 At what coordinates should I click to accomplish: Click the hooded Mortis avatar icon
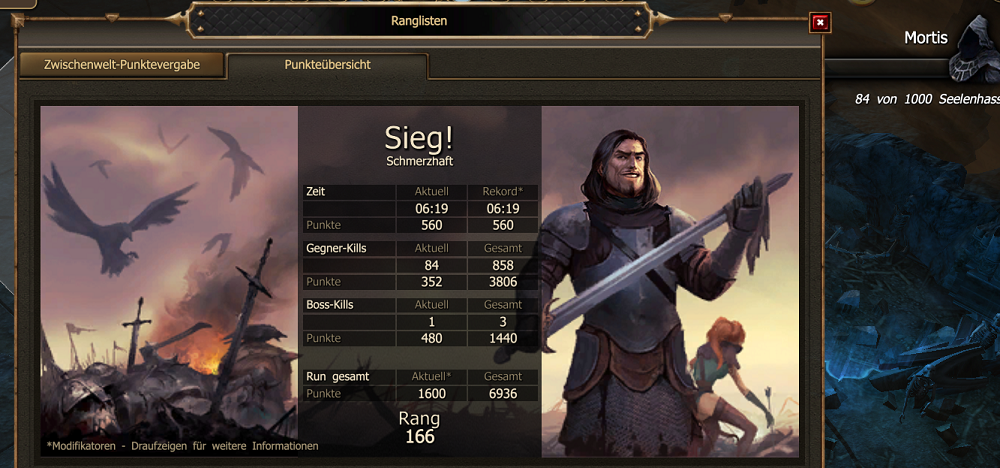tap(973, 48)
